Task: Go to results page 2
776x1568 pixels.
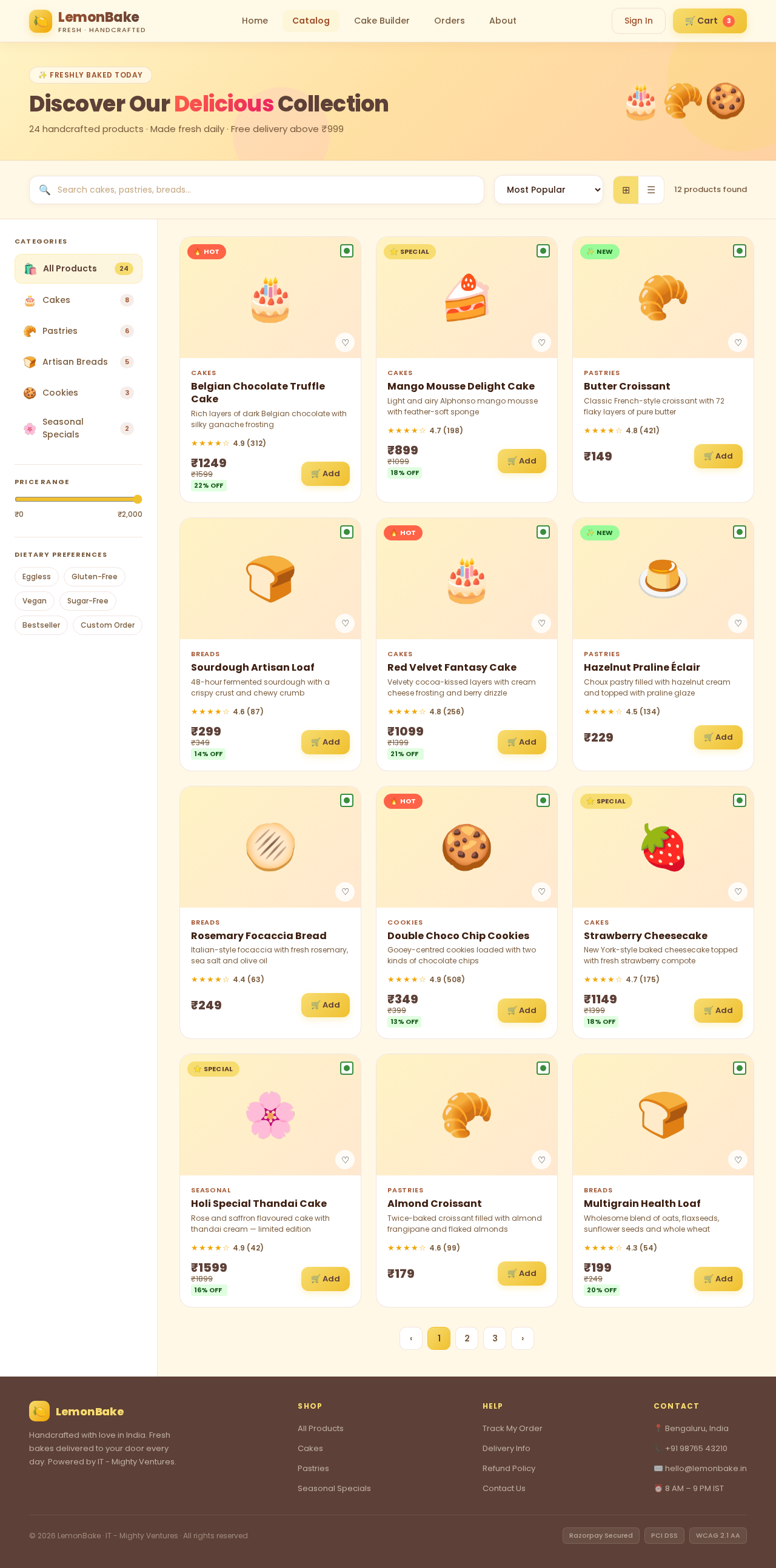Action: click(467, 1338)
